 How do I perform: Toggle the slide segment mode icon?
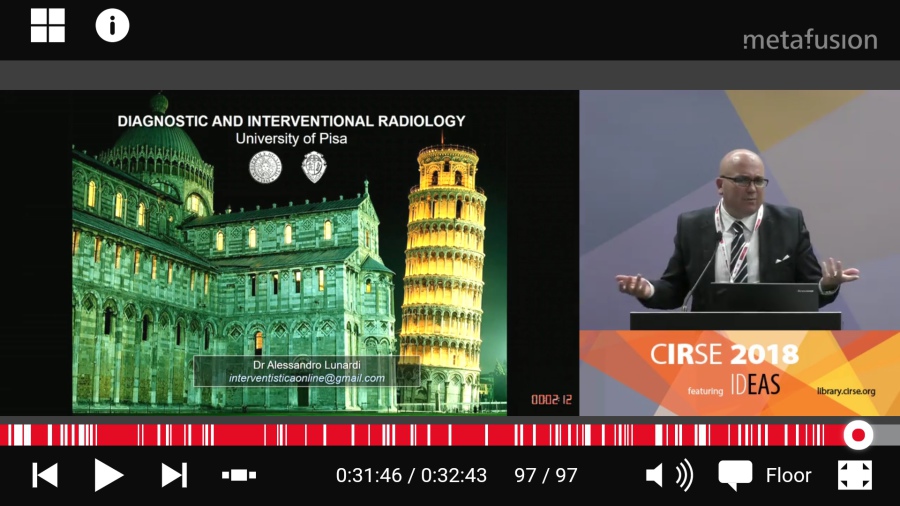coord(238,475)
